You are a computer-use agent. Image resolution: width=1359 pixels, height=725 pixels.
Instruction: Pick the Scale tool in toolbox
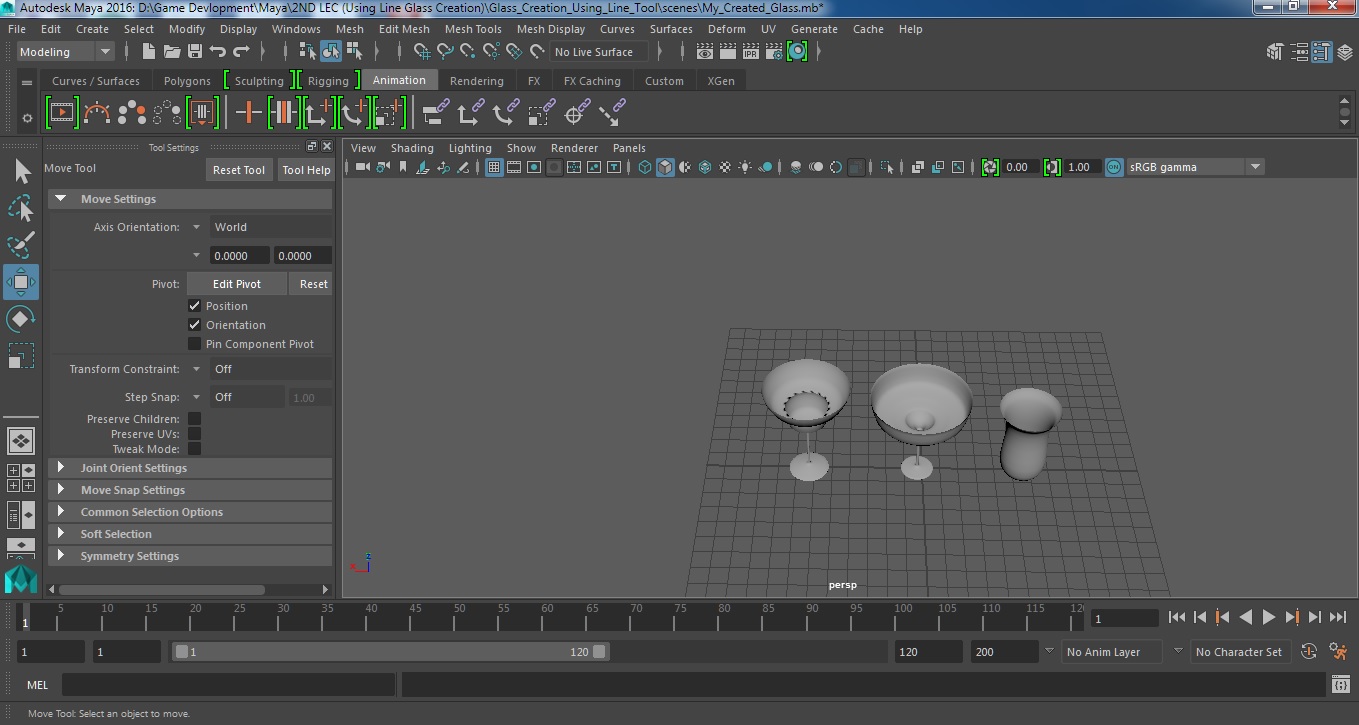pos(21,356)
